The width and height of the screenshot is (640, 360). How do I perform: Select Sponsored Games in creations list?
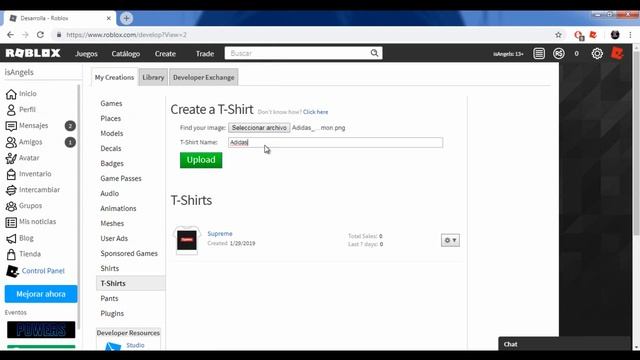(x=129, y=253)
